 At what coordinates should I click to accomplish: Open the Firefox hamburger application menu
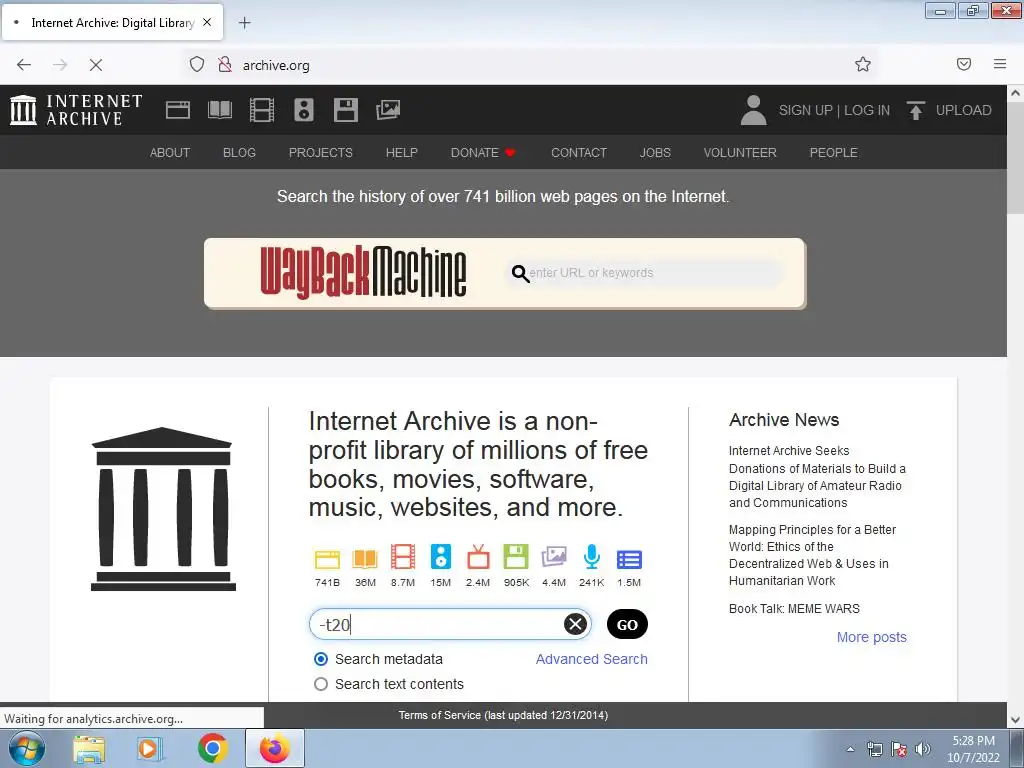tap(1000, 64)
